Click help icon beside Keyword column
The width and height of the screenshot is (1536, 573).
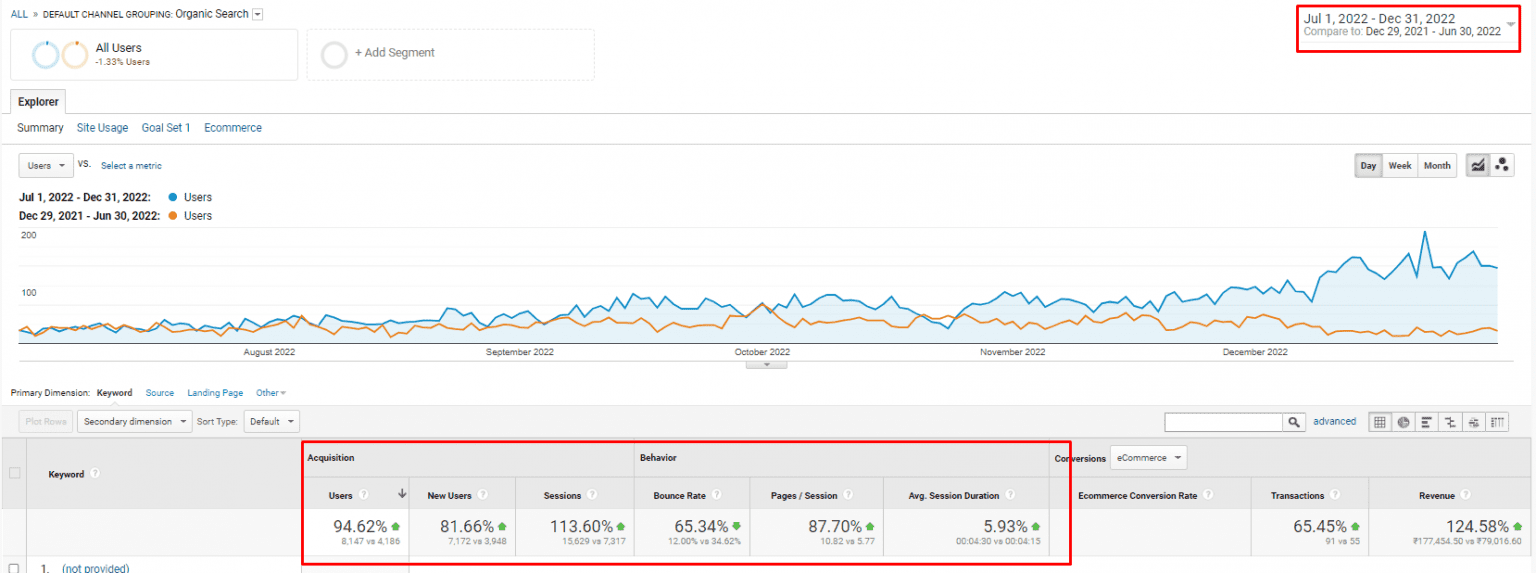93,474
